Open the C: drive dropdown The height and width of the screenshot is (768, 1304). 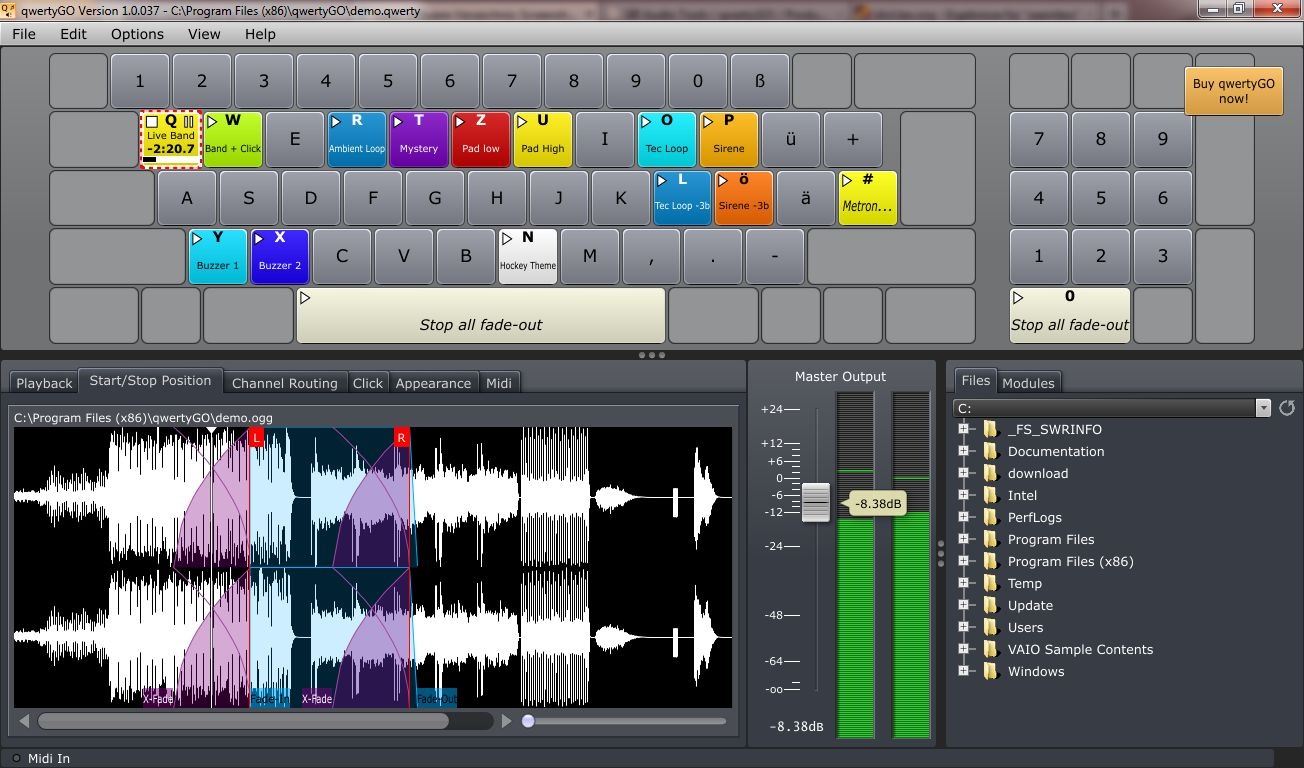pyautogui.click(x=1263, y=408)
